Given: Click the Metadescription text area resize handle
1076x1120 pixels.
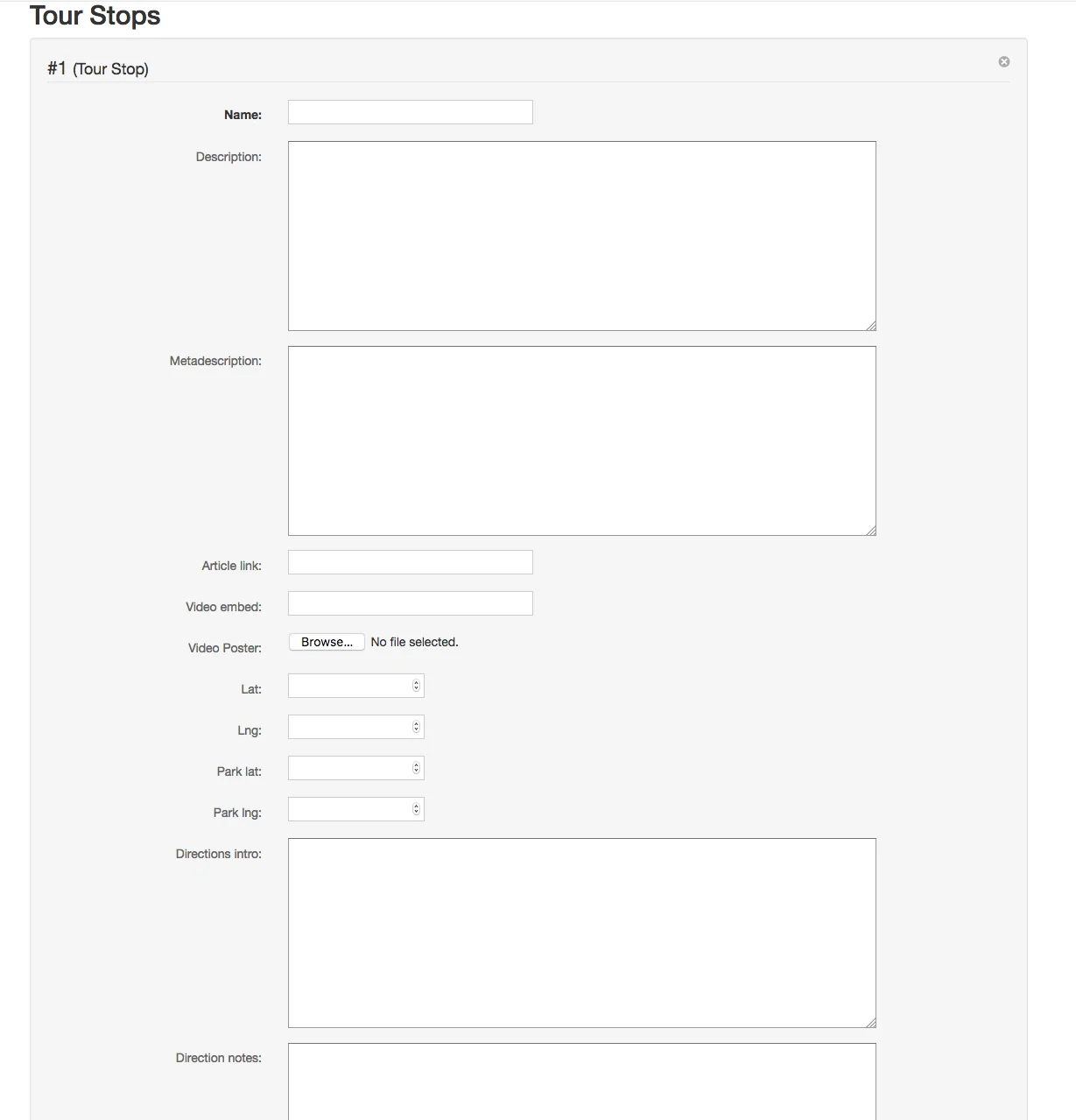Looking at the screenshot, I should point(870,530).
